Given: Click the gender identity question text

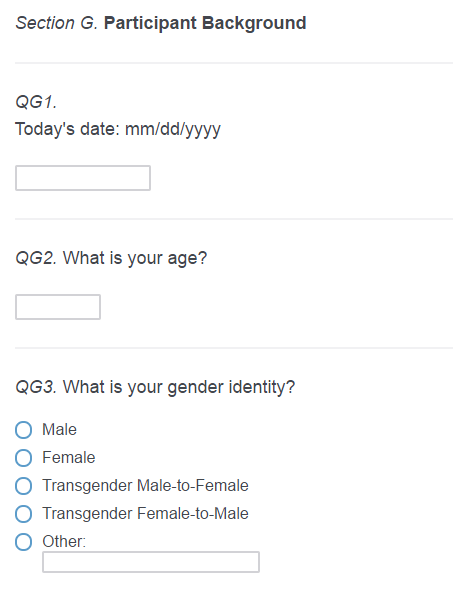Looking at the screenshot, I should (x=179, y=387).
